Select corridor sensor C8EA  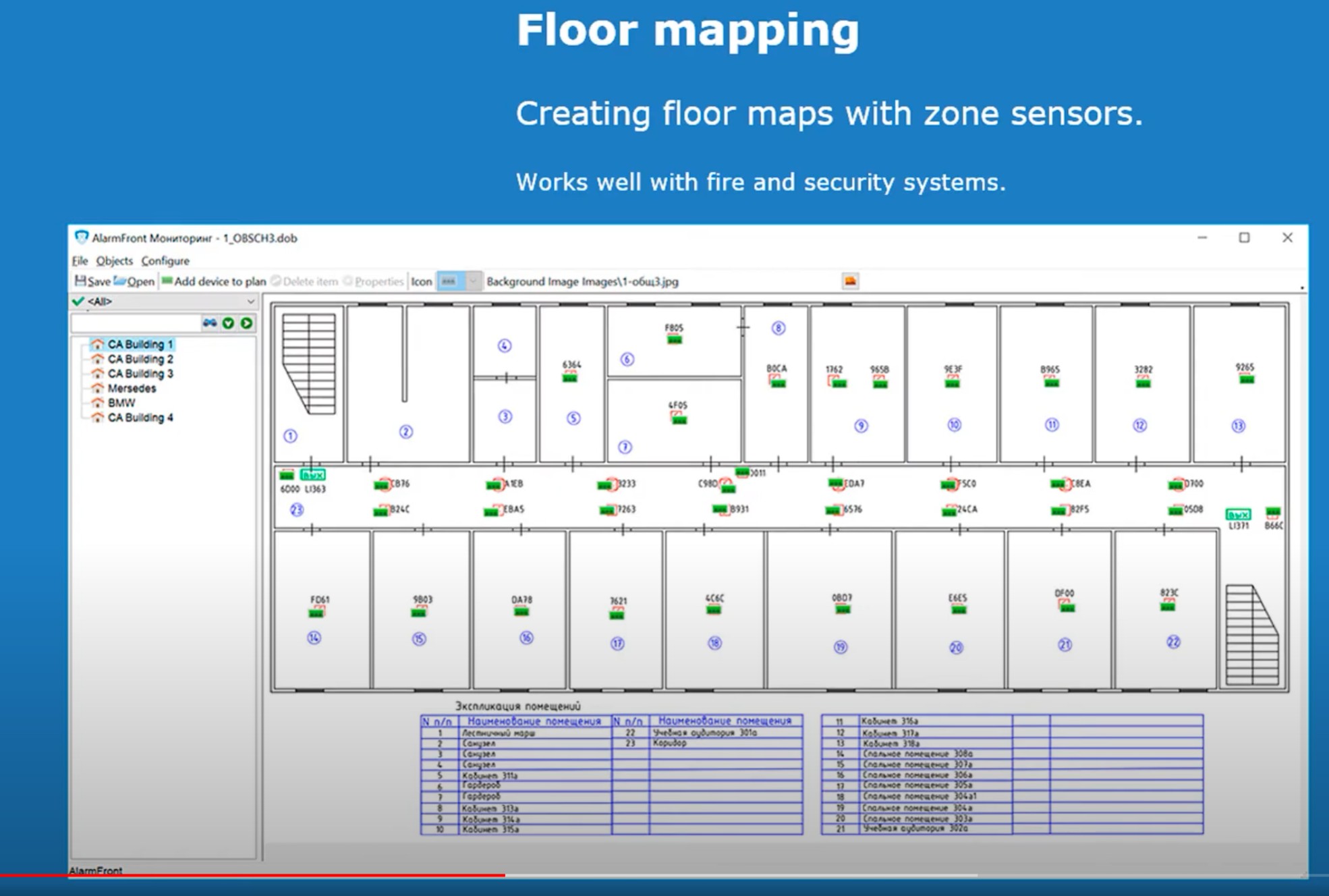tap(1059, 484)
